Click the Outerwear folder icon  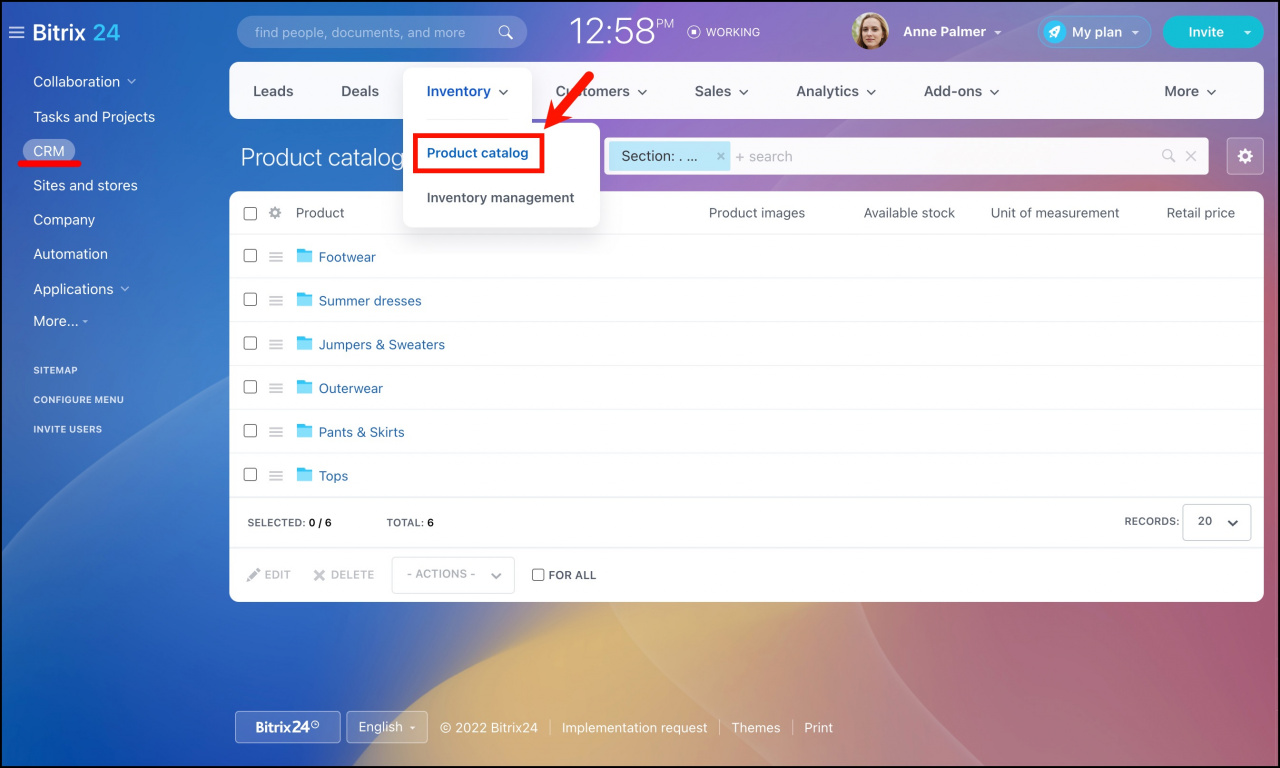pyautogui.click(x=305, y=388)
